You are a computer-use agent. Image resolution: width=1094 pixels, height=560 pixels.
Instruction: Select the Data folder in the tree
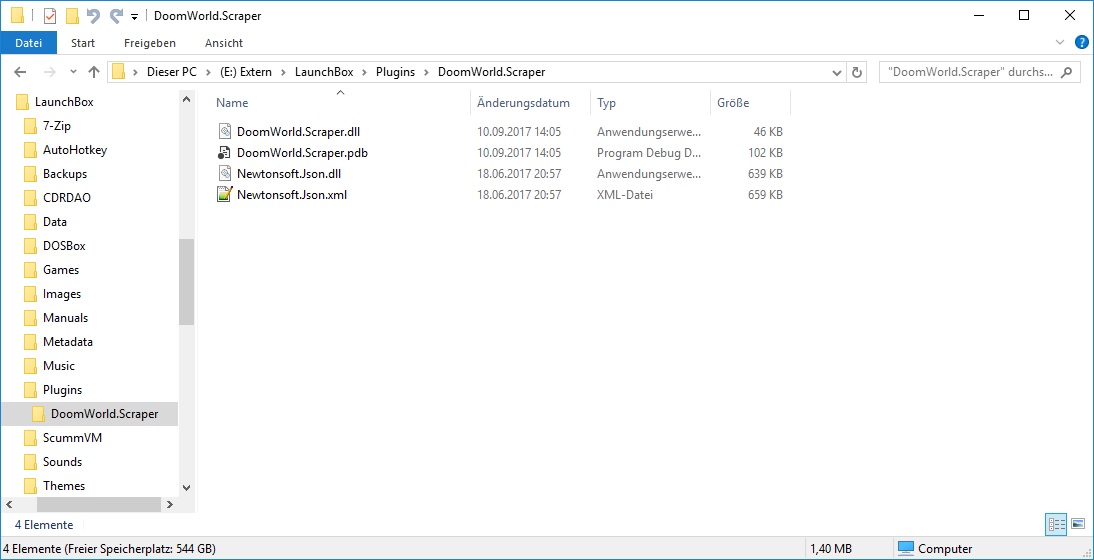click(x=54, y=222)
